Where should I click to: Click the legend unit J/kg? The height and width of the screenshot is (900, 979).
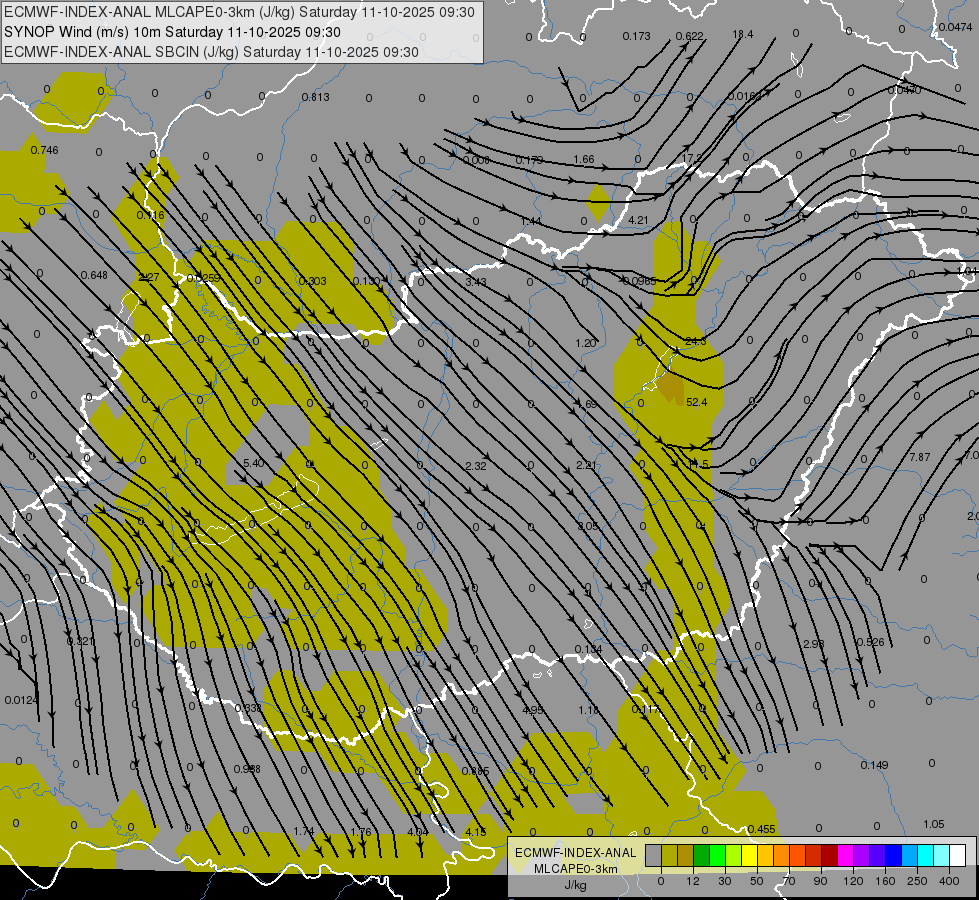pyautogui.click(x=576, y=885)
